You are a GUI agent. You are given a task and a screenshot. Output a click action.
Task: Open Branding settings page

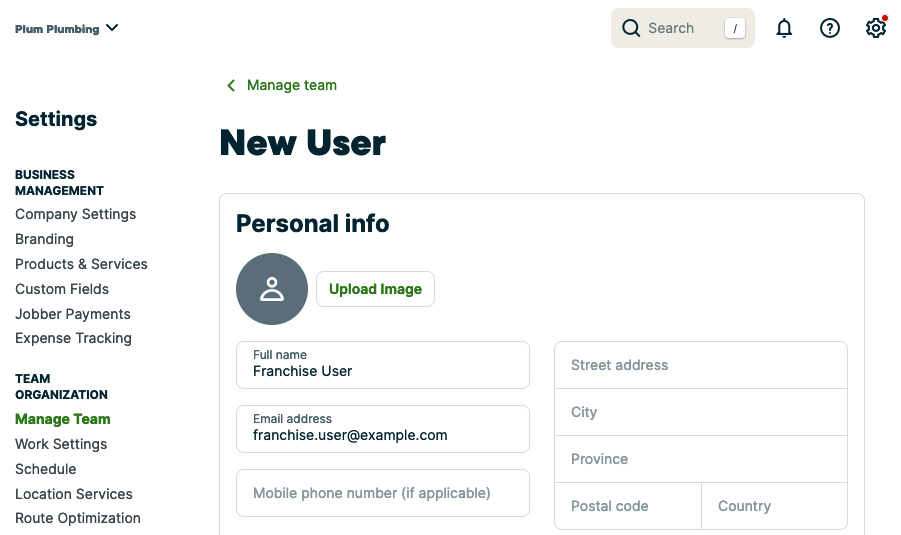[x=44, y=239]
